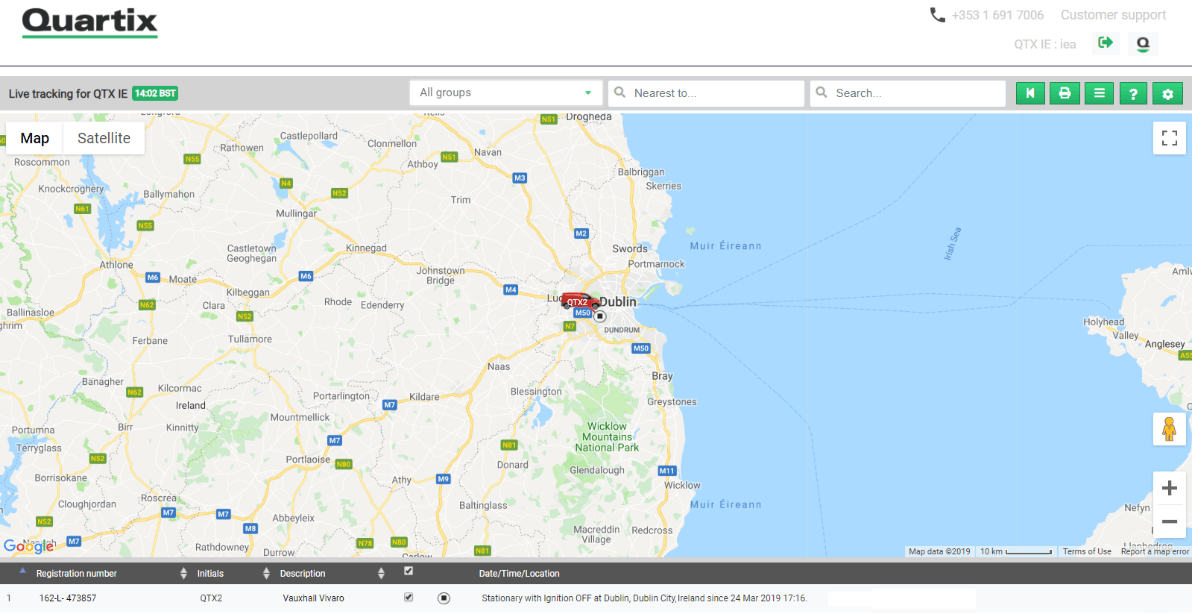Select the Street View pegman icon
1192x614 pixels.
(1169, 429)
